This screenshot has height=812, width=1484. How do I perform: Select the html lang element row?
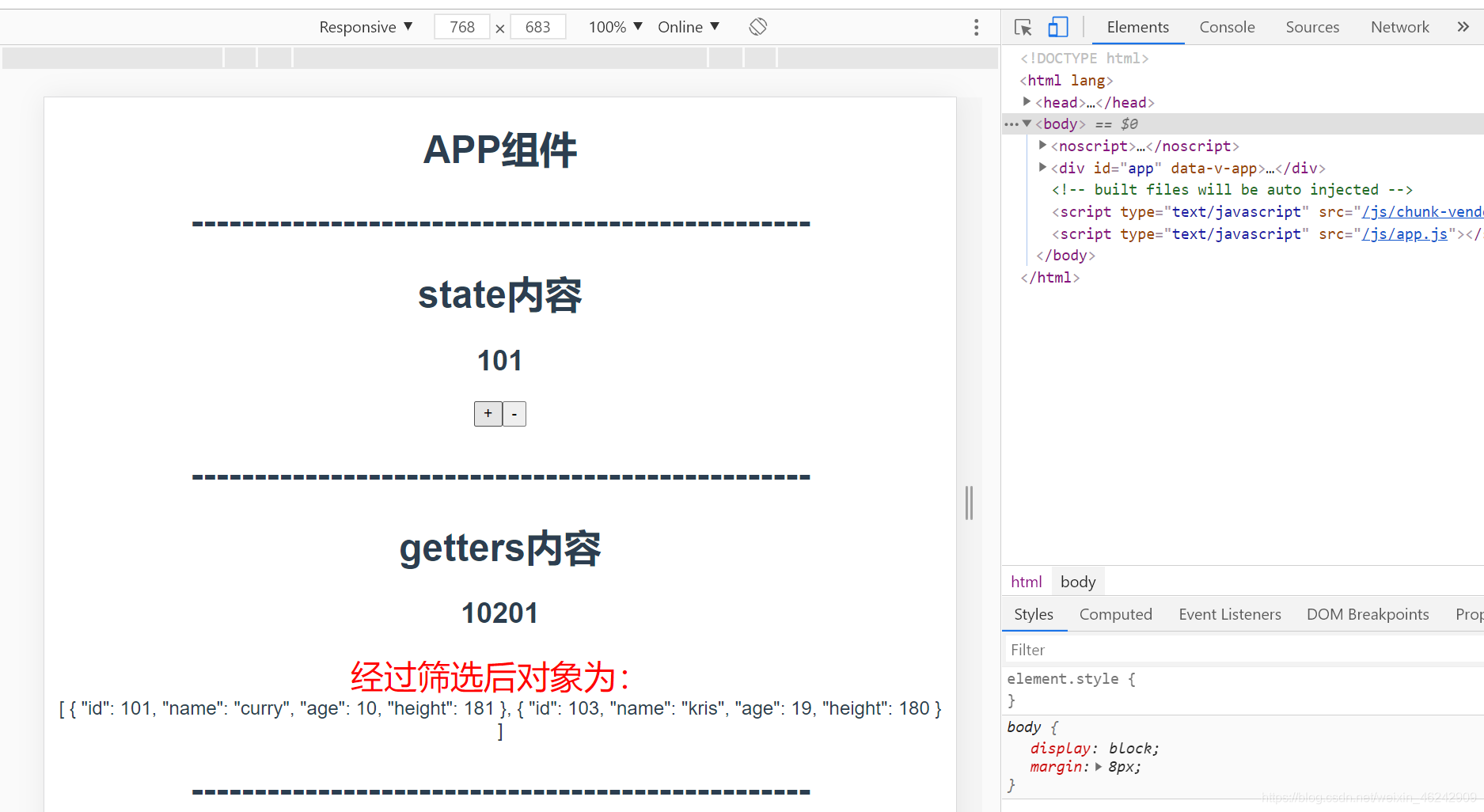coord(1066,81)
